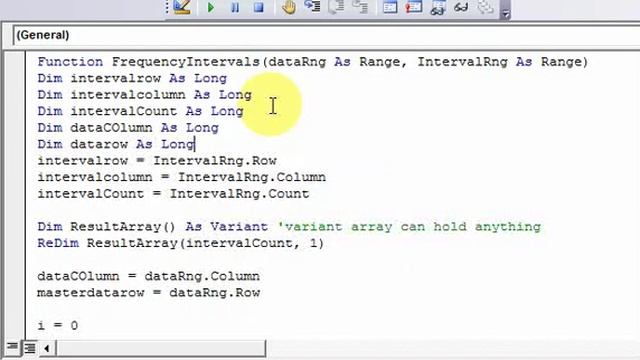Click the 'Dim intervalCount As Long' line
Image resolution: width=640 pixels, height=360 pixels.
coord(140,111)
